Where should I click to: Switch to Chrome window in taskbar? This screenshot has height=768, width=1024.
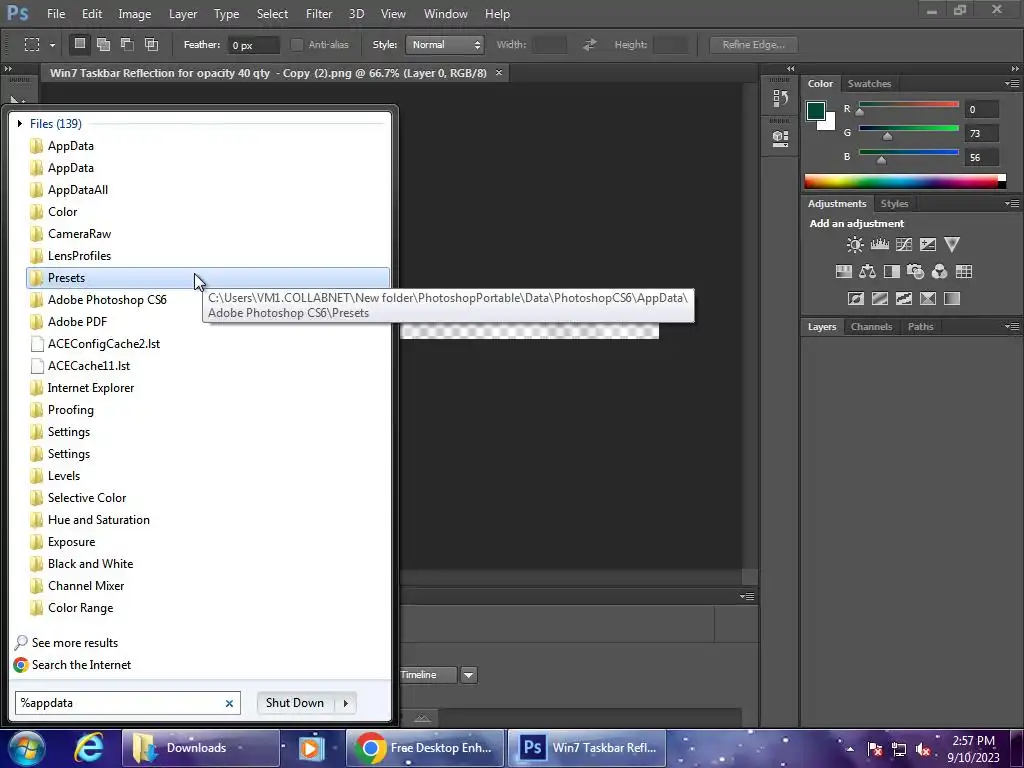[x=424, y=748]
